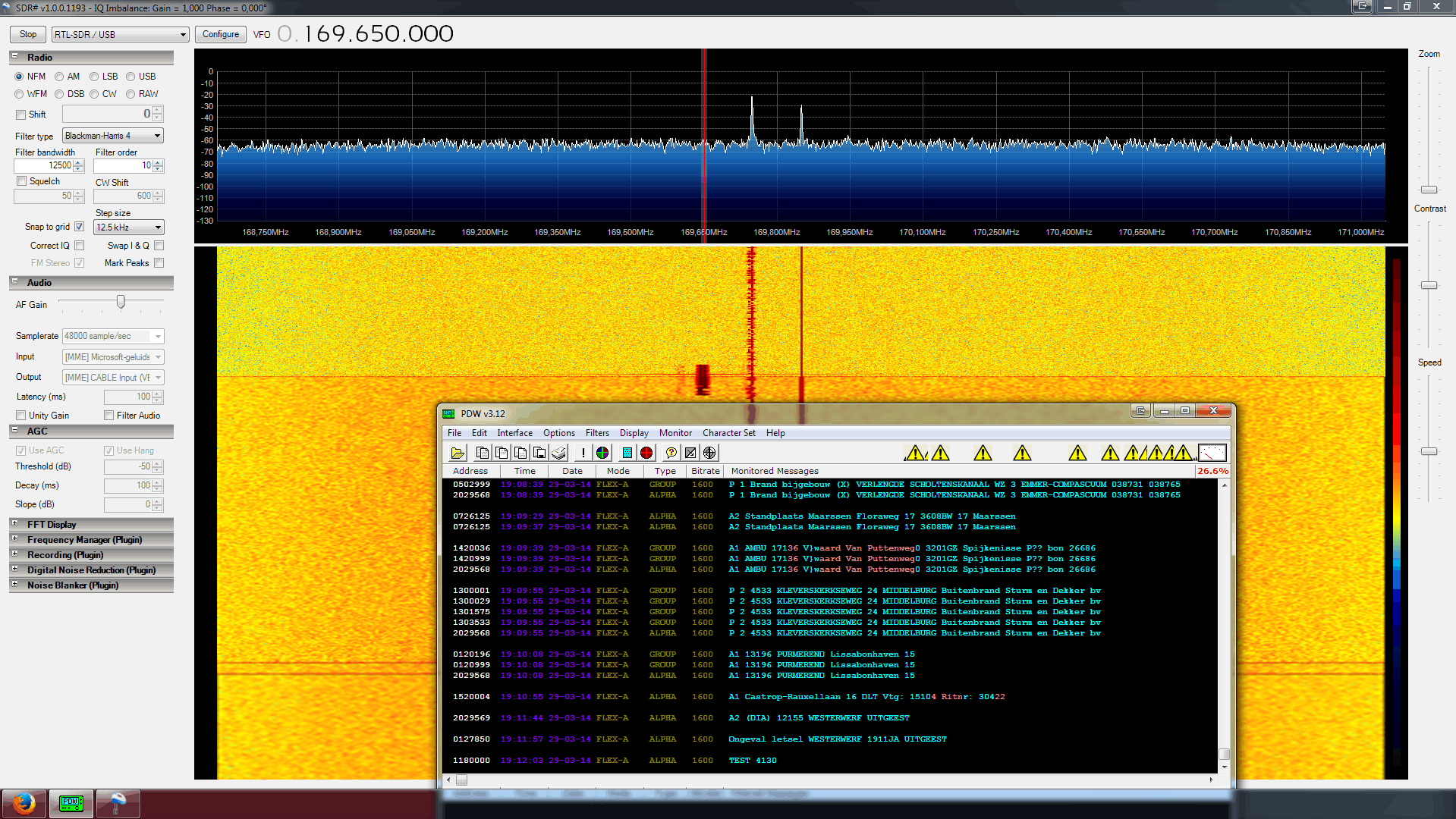
Task: Open Firefox from the taskbar
Action: [24, 803]
